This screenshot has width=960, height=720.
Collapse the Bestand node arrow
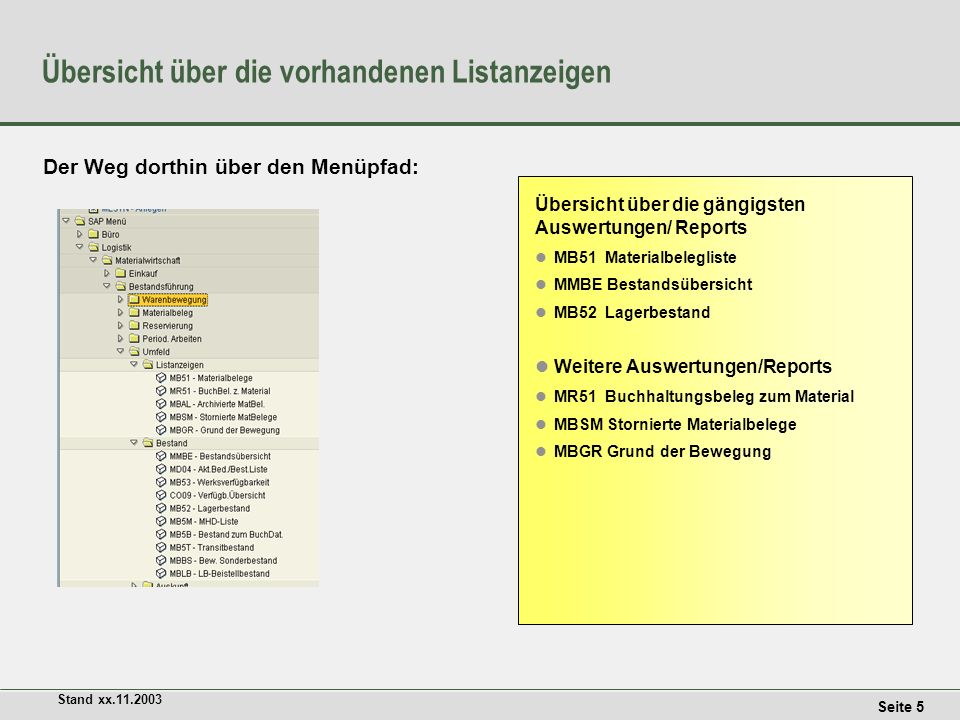(x=133, y=443)
